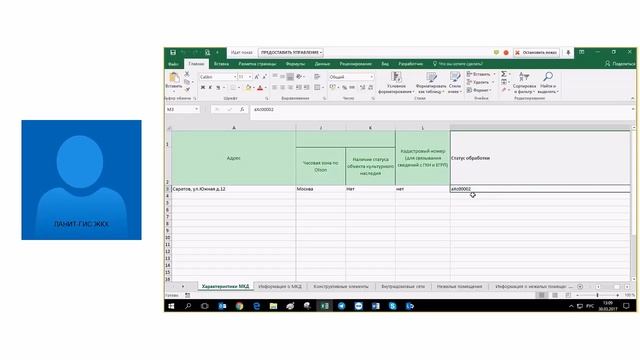Open Telegram from the taskbar

341,306
